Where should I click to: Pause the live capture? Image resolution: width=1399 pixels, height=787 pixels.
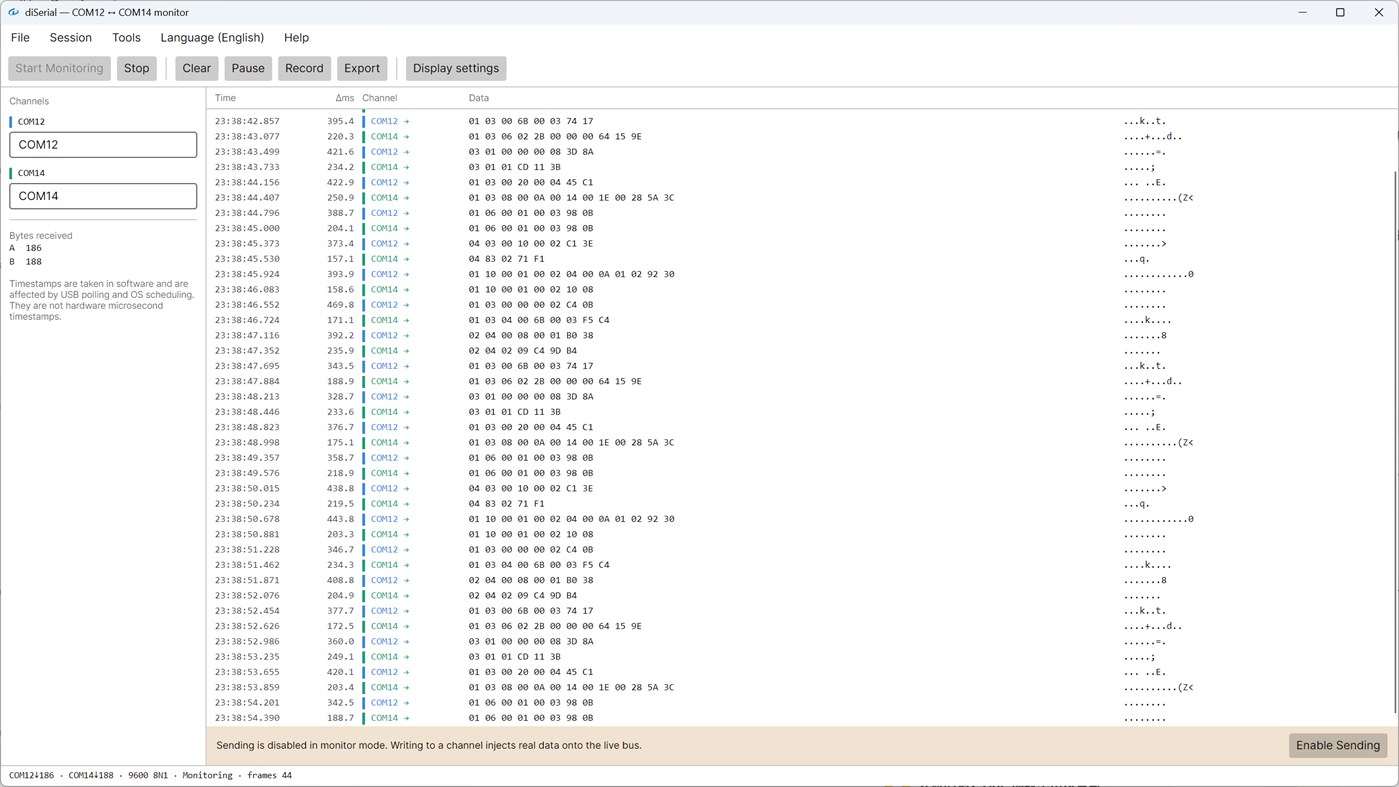[x=248, y=68]
